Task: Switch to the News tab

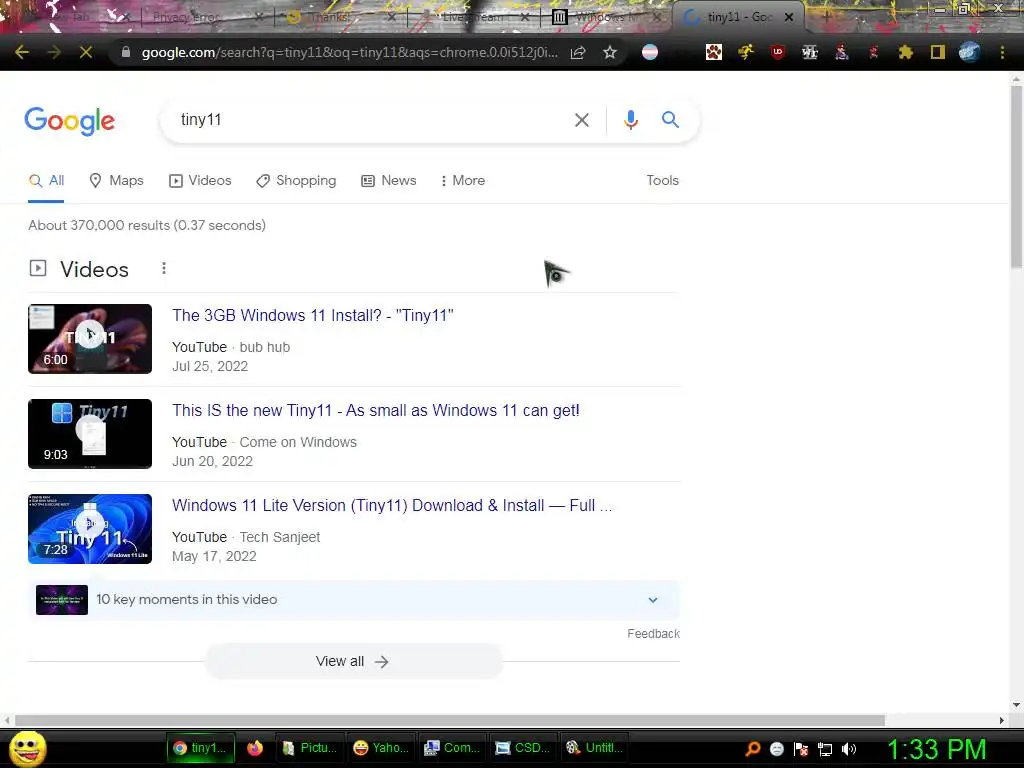Action: coord(389,181)
